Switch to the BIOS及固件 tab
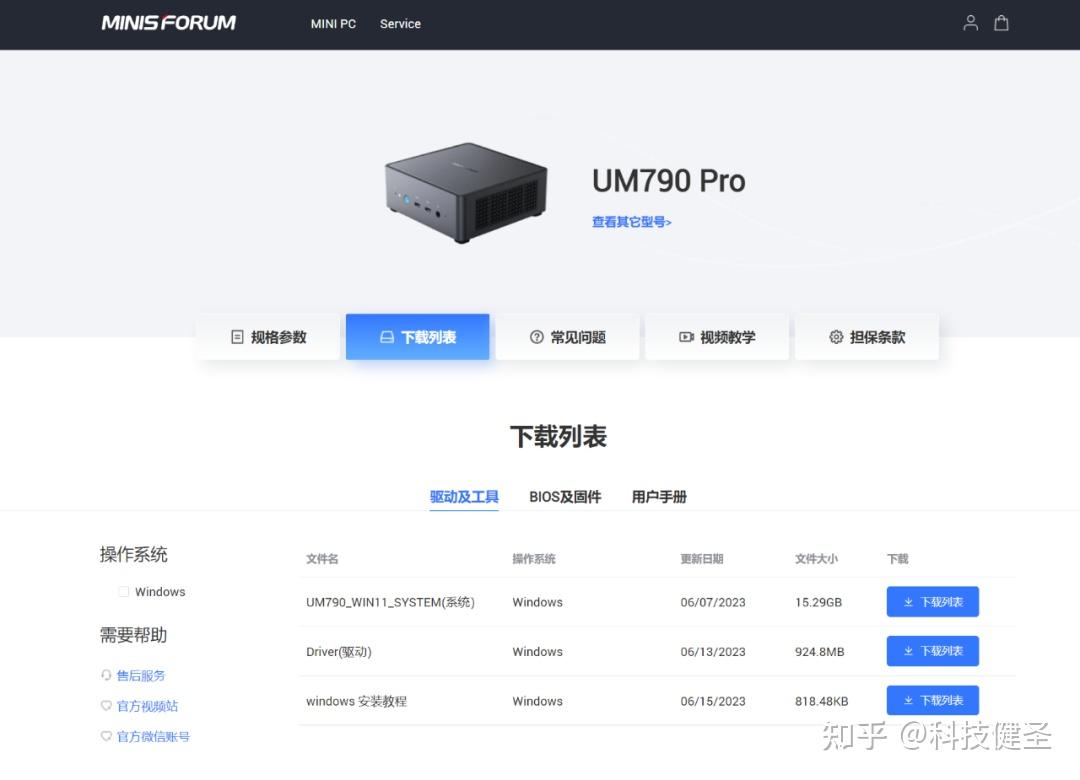This screenshot has width=1080, height=780. 564,497
